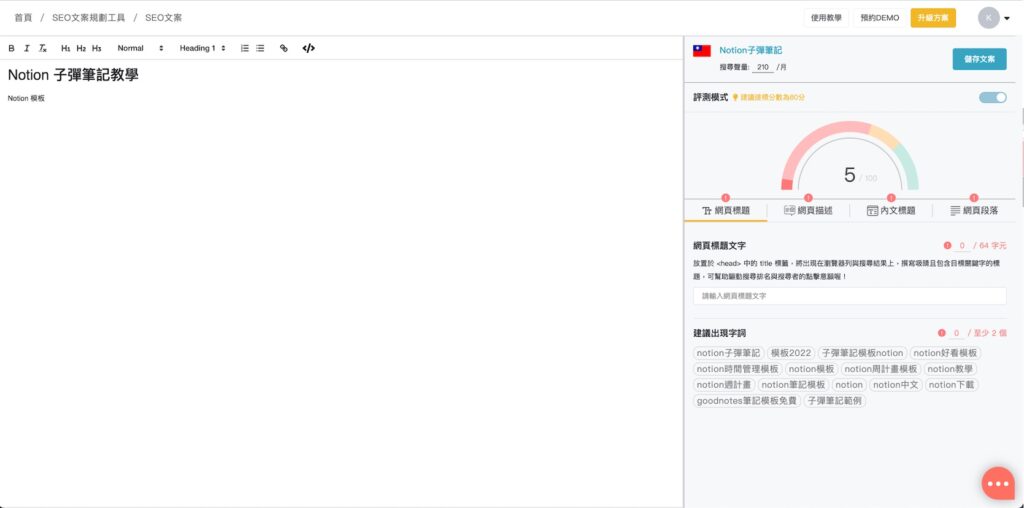This screenshot has width=1024, height=508.
Task: Open the Normal font size dropdown
Action: [140, 48]
